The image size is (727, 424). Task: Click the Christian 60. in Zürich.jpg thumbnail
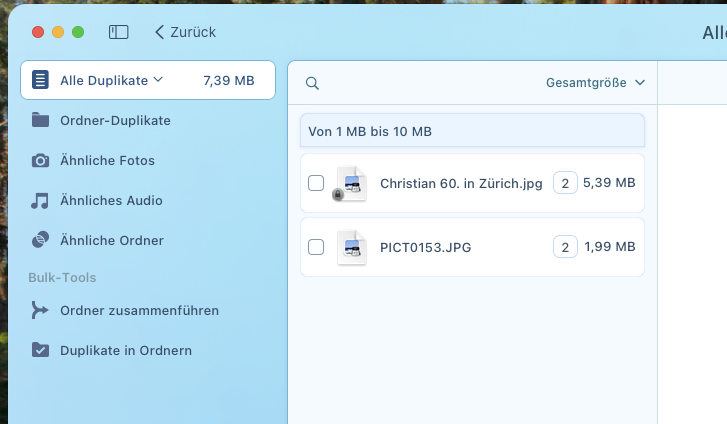351,184
